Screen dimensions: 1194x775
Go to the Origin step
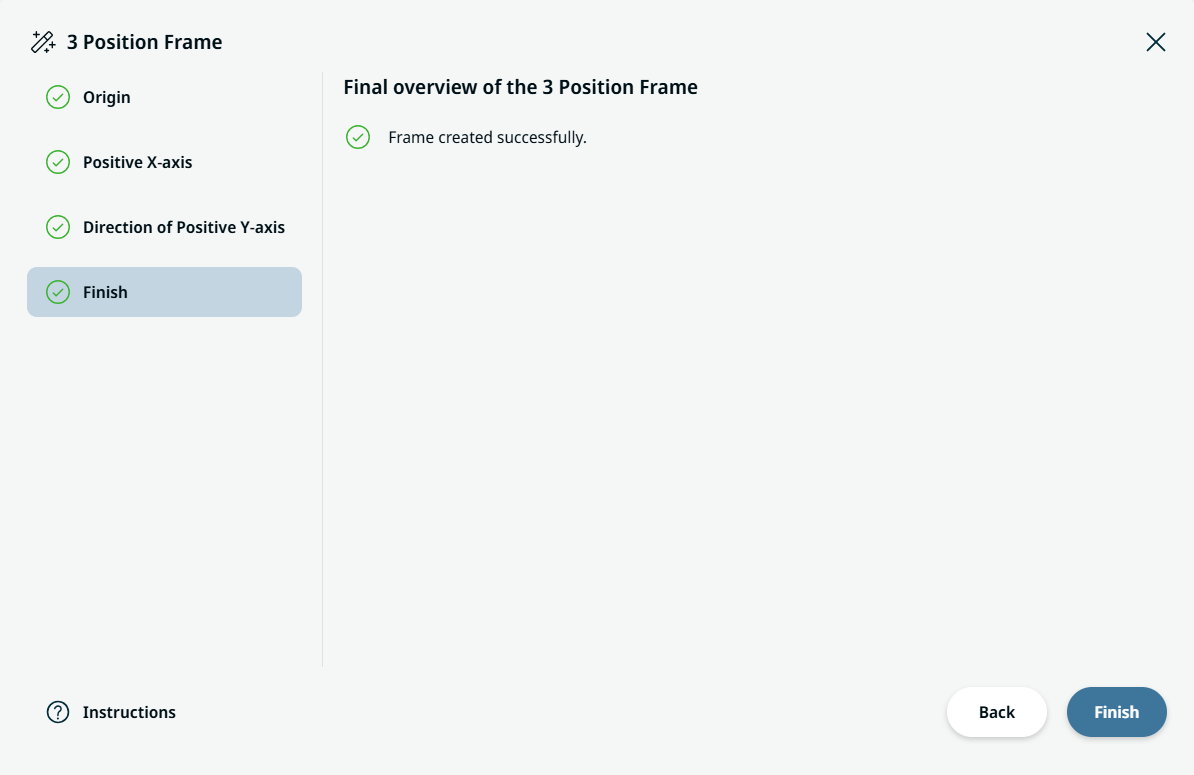pos(107,97)
